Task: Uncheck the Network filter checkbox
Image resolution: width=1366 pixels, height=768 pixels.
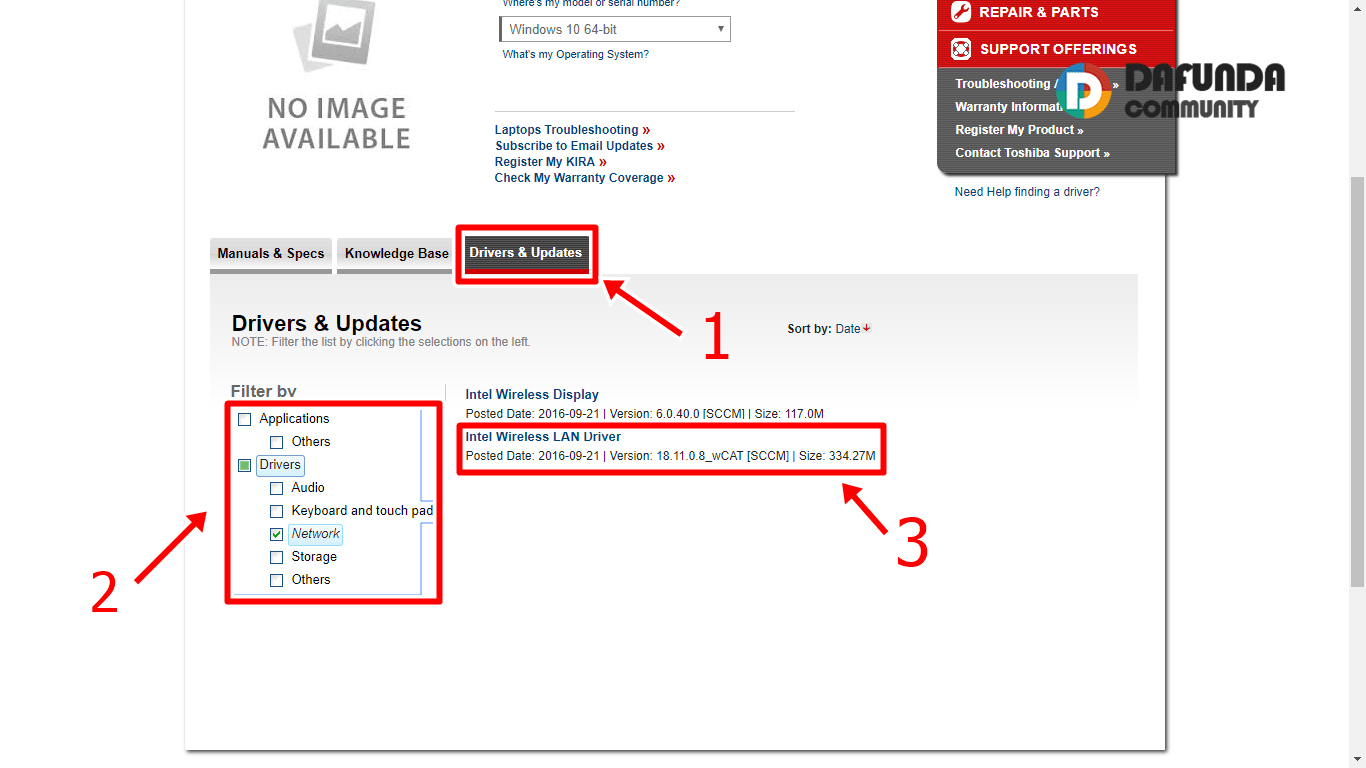Action: coord(277,535)
